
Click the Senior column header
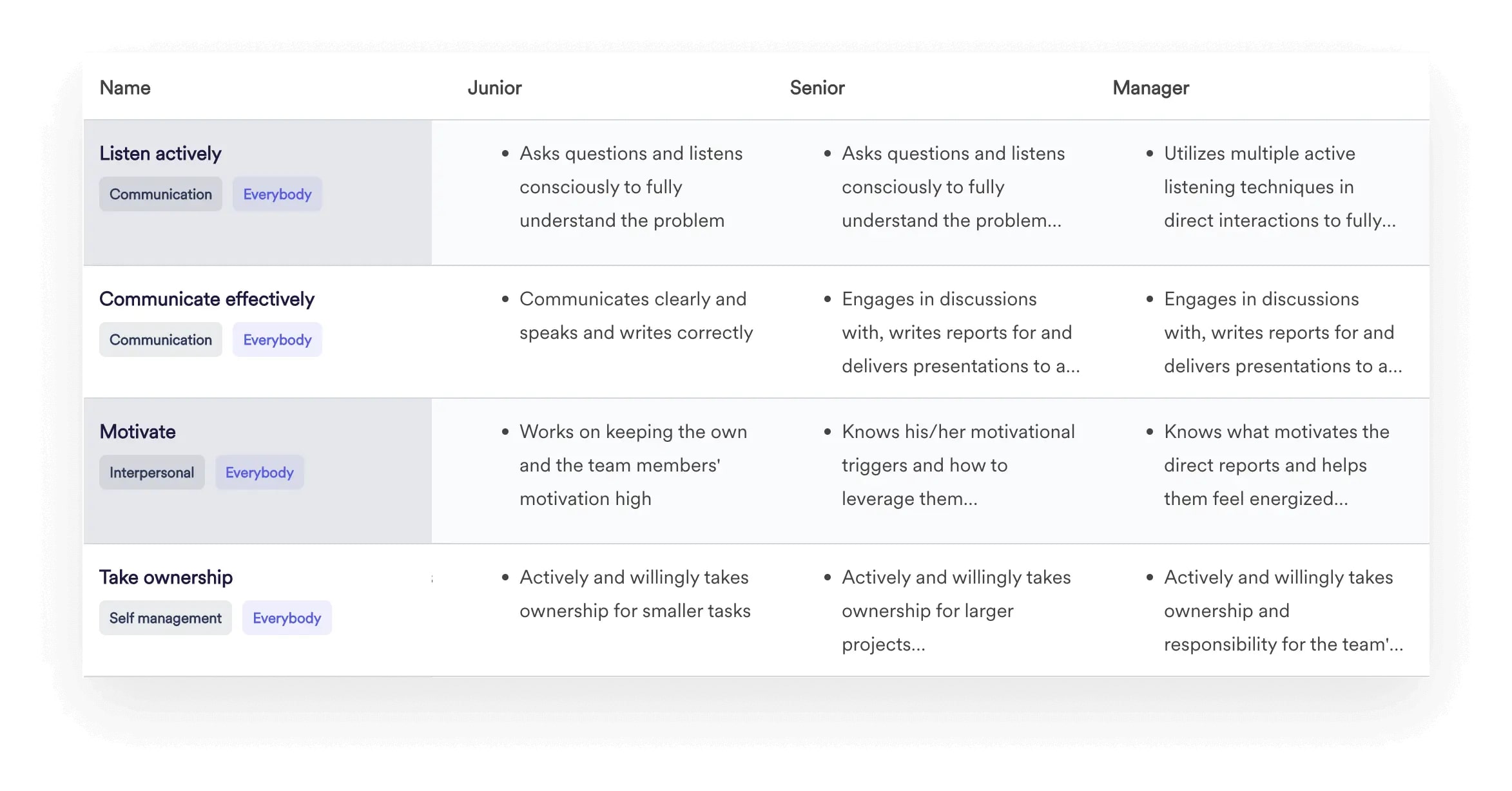821,88
